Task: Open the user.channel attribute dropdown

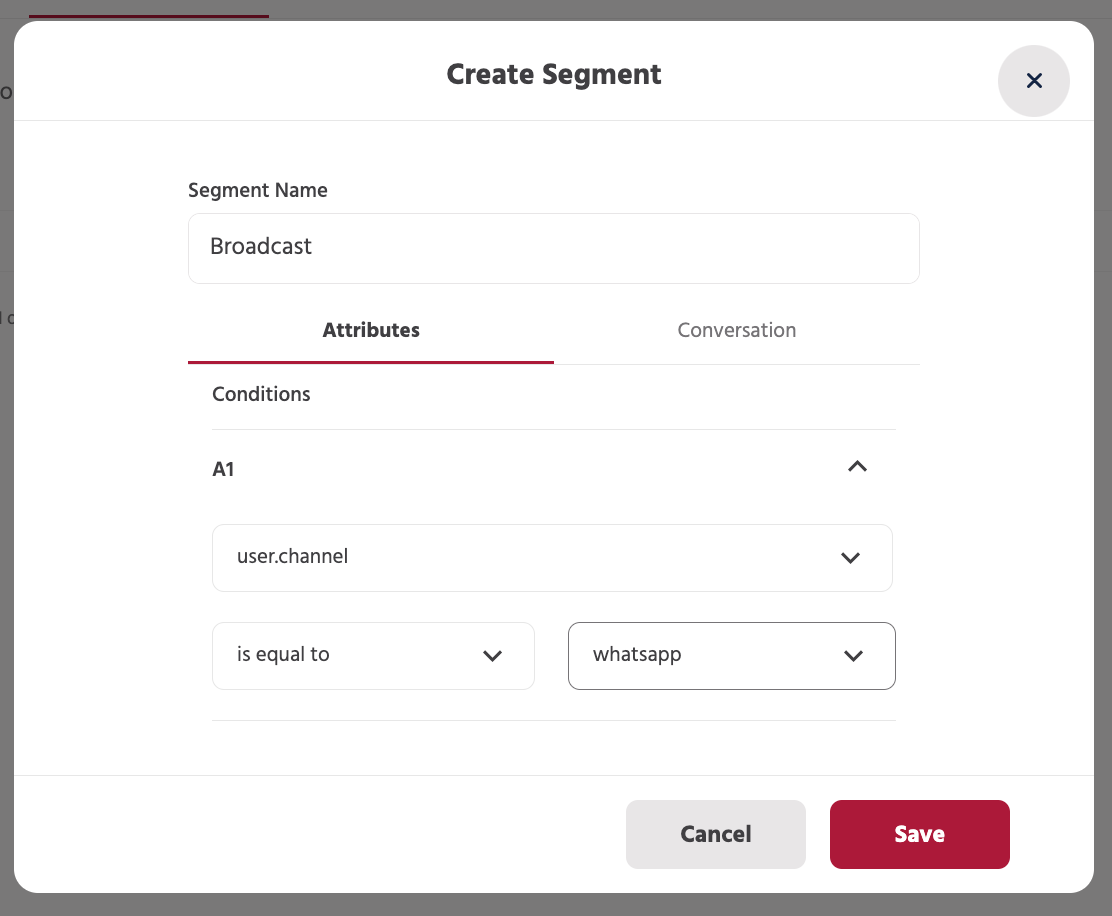Action: pos(552,558)
